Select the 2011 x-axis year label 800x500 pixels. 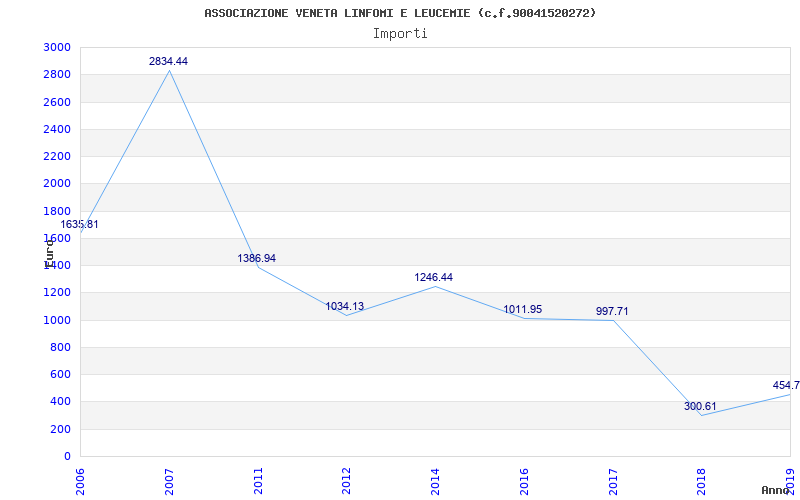(x=258, y=480)
